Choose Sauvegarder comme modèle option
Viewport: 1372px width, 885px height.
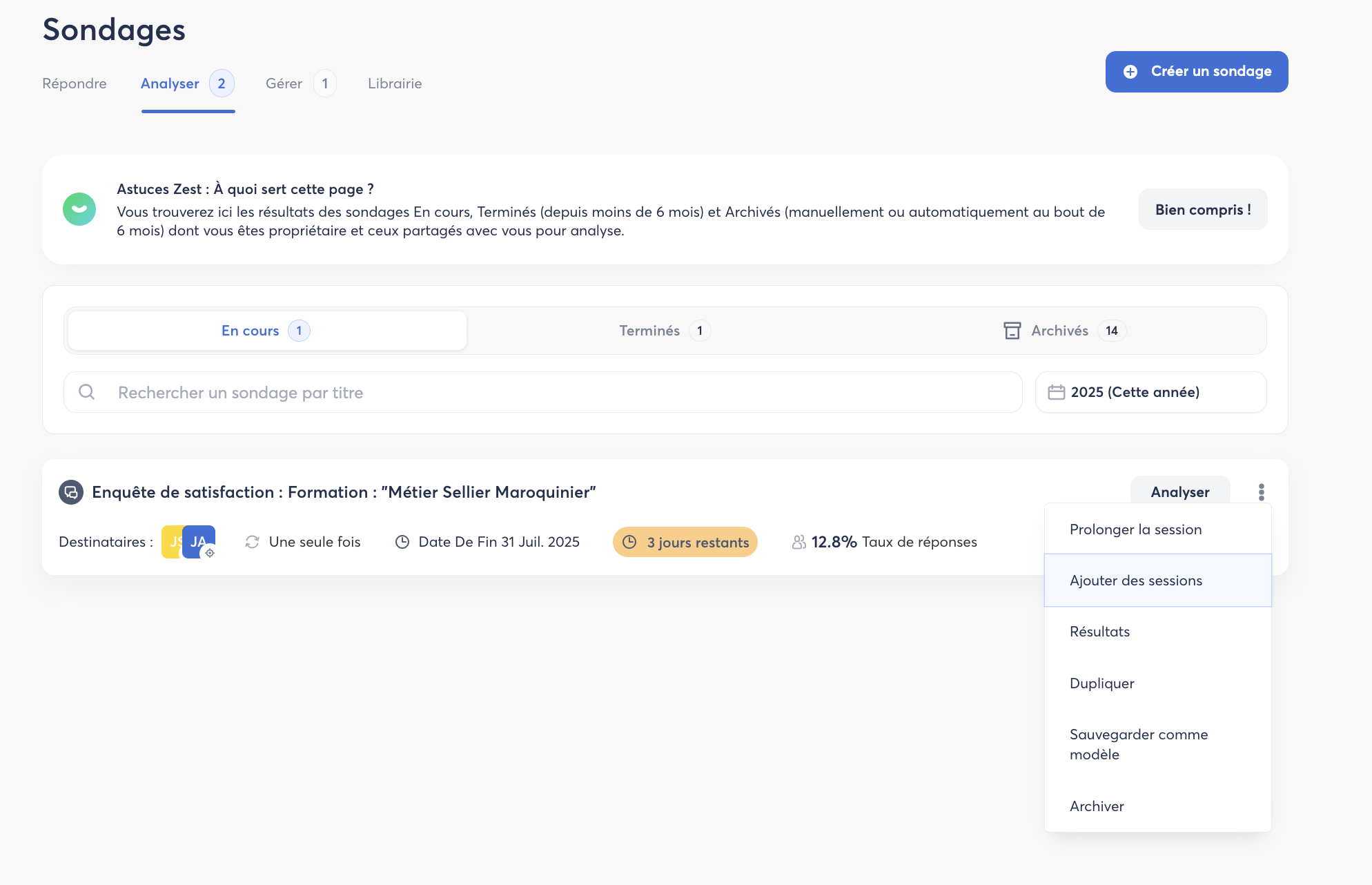pyautogui.click(x=1138, y=744)
